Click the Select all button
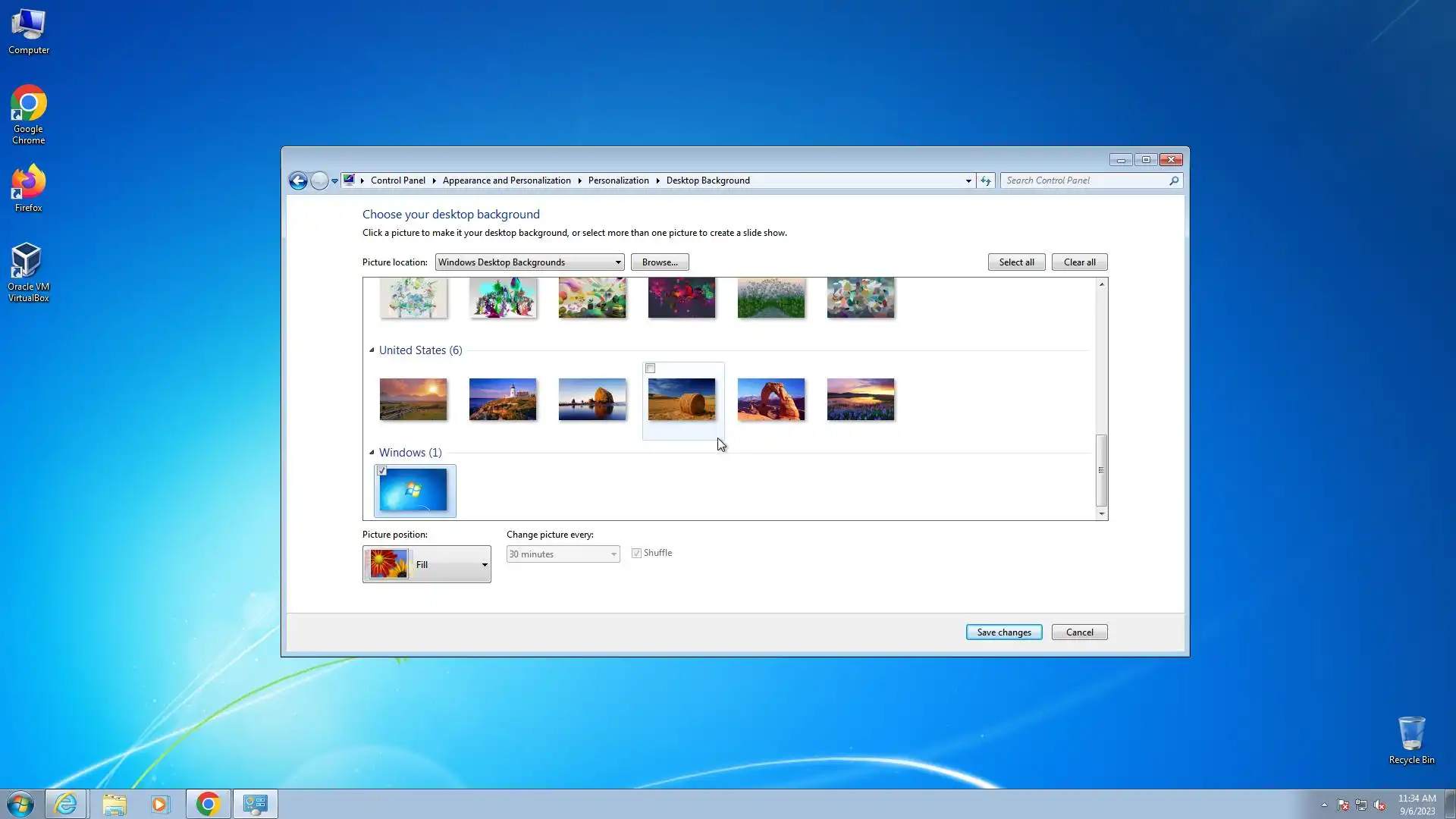Image resolution: width=1456 pixels, height=819 pixels. tap(1015, 262)
